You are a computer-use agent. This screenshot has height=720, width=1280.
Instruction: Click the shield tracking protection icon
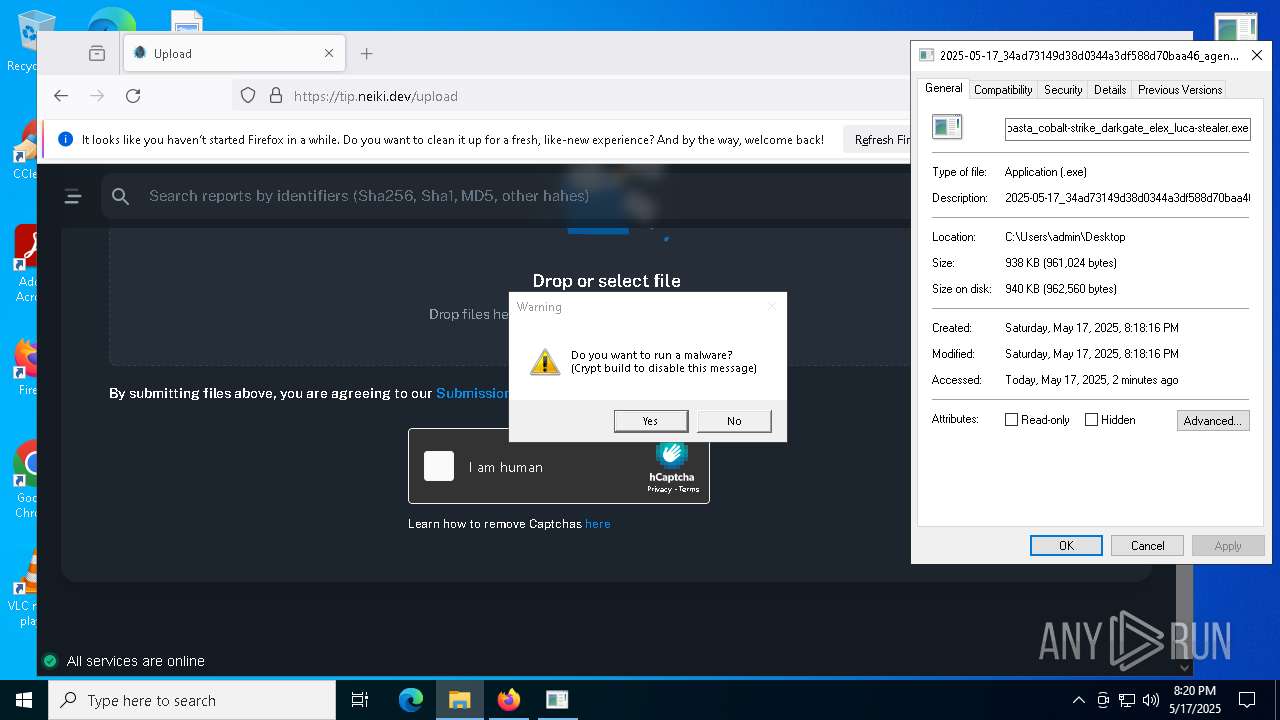(248, 96)
